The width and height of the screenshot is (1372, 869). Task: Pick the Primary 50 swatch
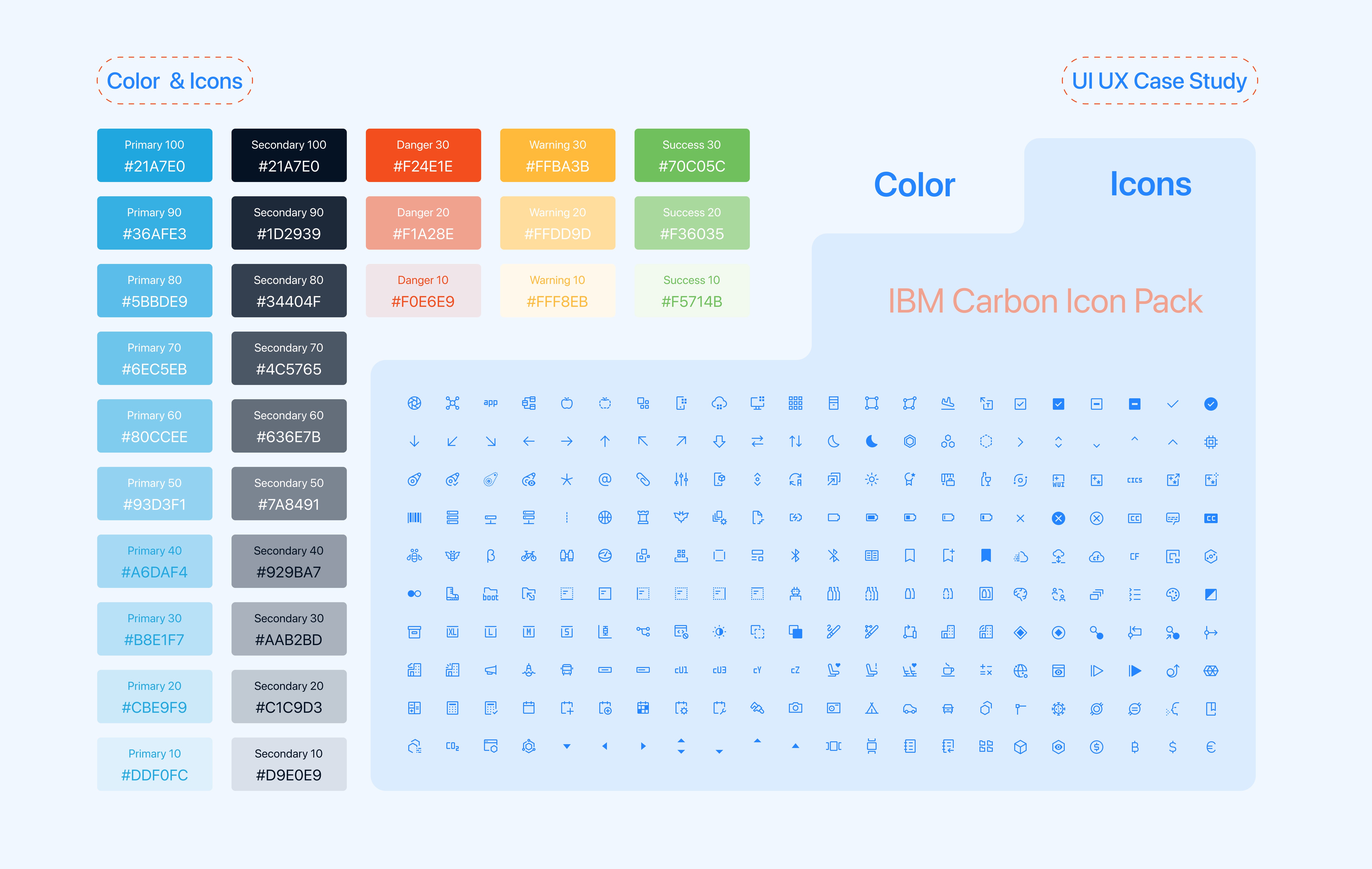[154, 494]
